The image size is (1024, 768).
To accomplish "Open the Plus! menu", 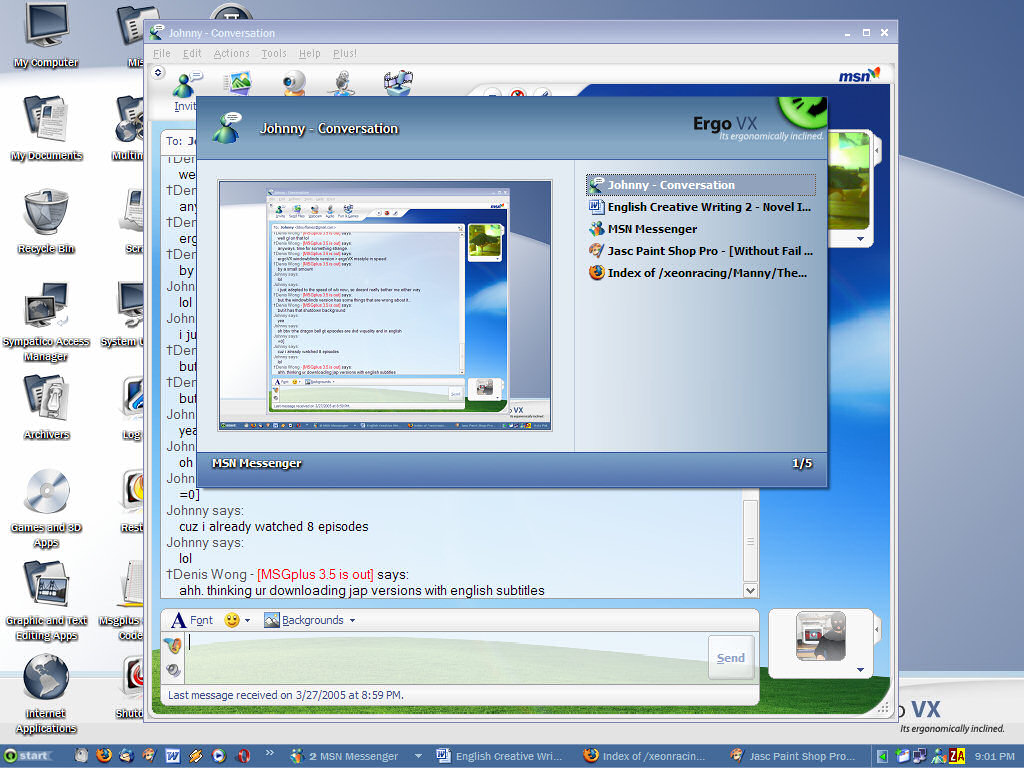I will click(345, 53).
